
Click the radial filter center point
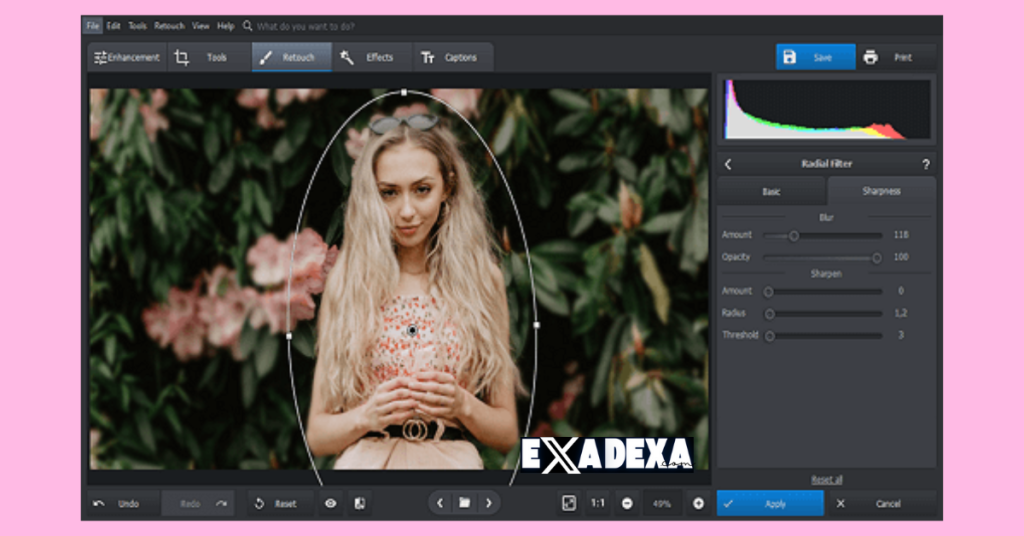412,330
